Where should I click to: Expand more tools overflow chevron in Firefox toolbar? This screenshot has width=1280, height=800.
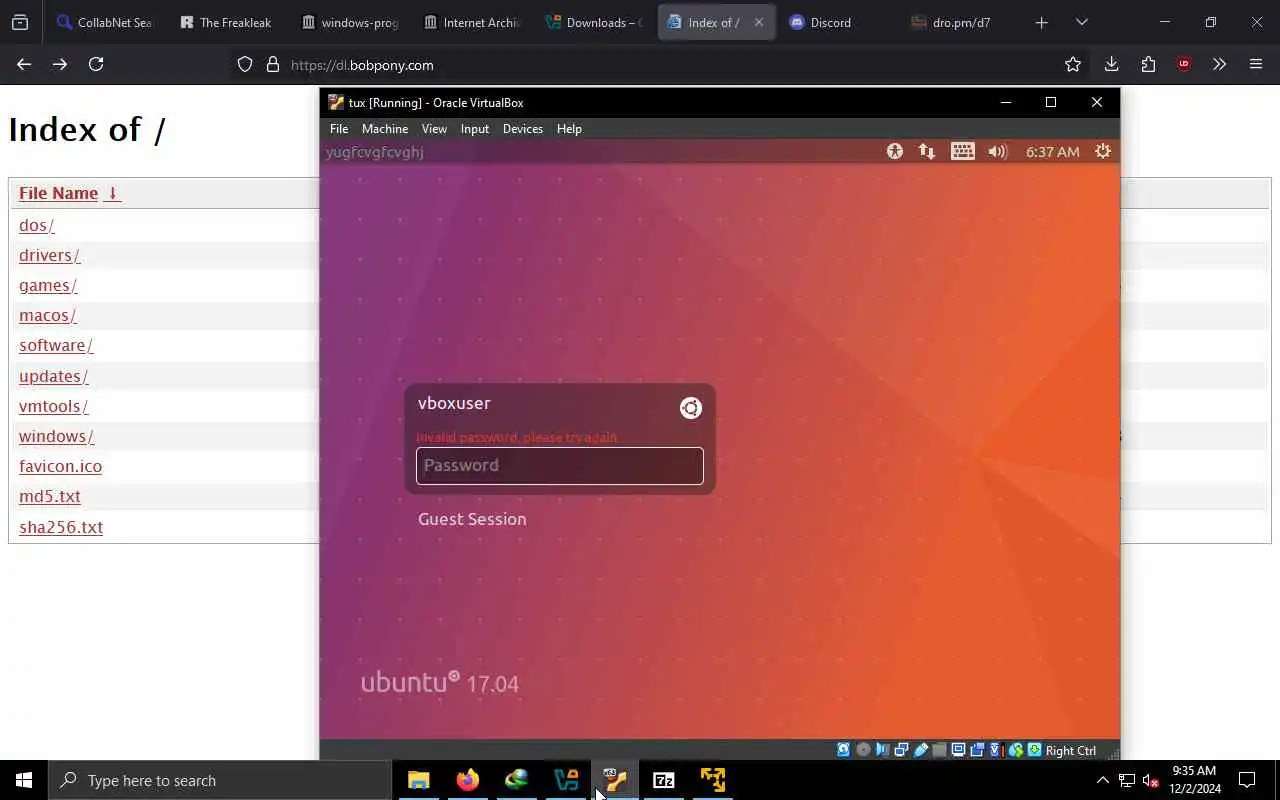pos(1219,64)
